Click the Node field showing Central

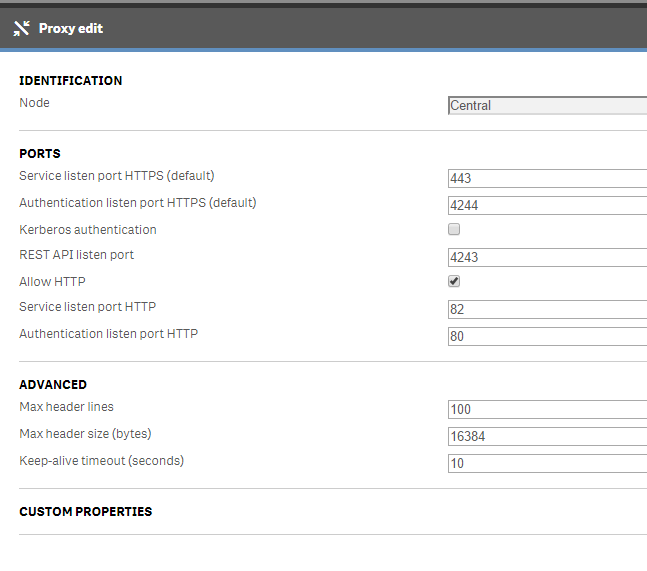[547, 105]
